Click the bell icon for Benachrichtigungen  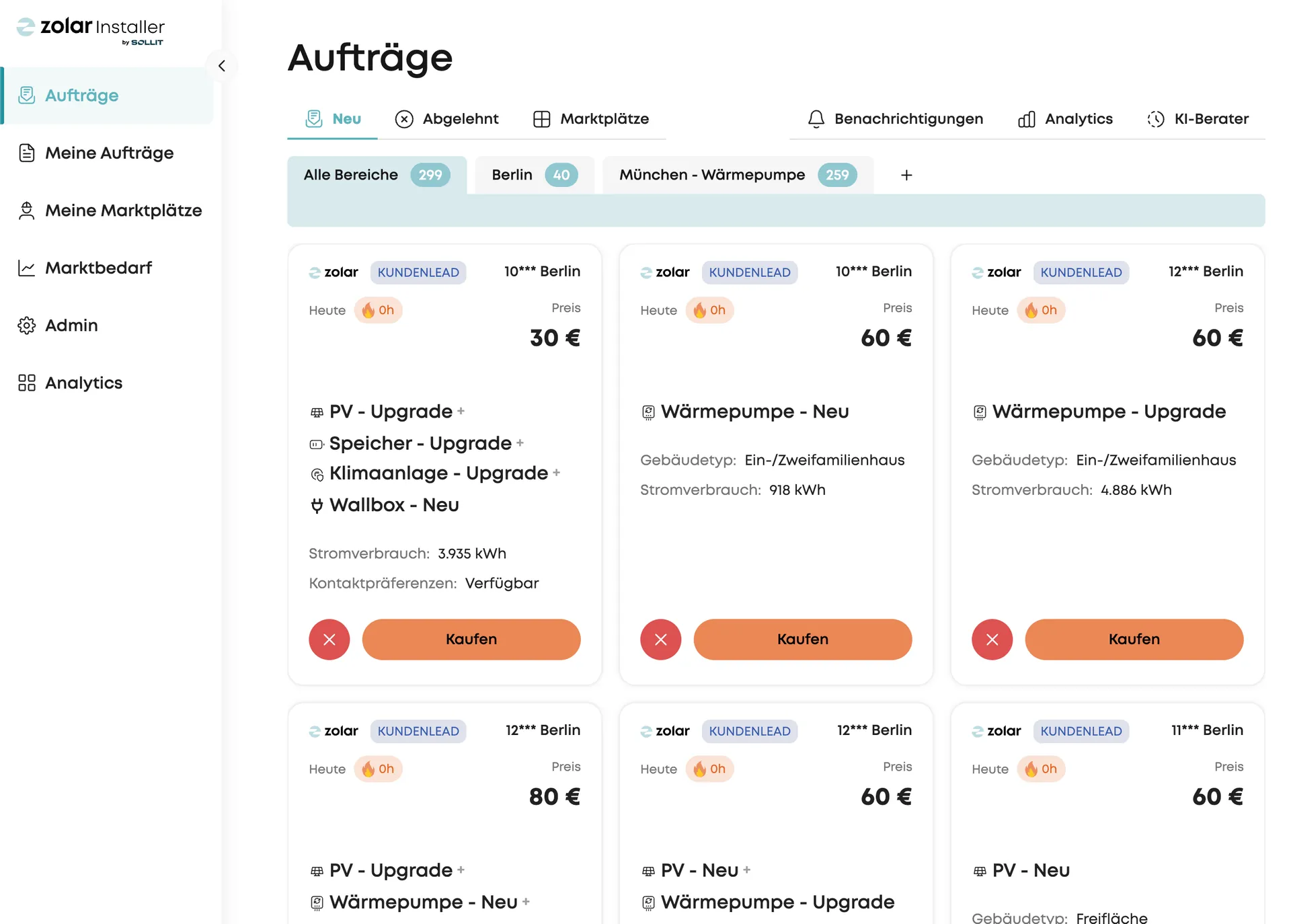[x=816, y=119]
